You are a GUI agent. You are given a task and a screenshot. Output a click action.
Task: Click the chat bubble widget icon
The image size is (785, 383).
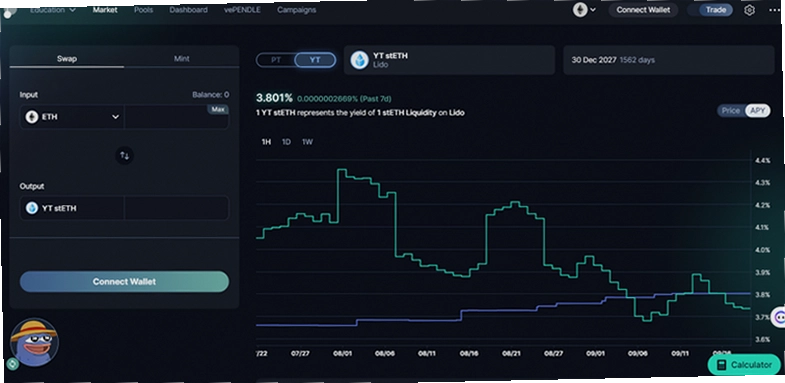(778, 317)
